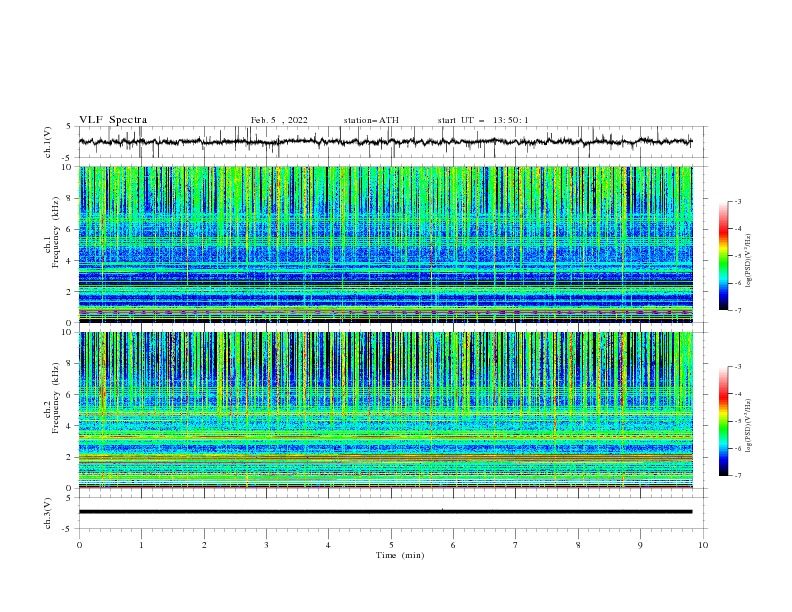Click the ch.1 voltage waveform trace

[385, 142]
